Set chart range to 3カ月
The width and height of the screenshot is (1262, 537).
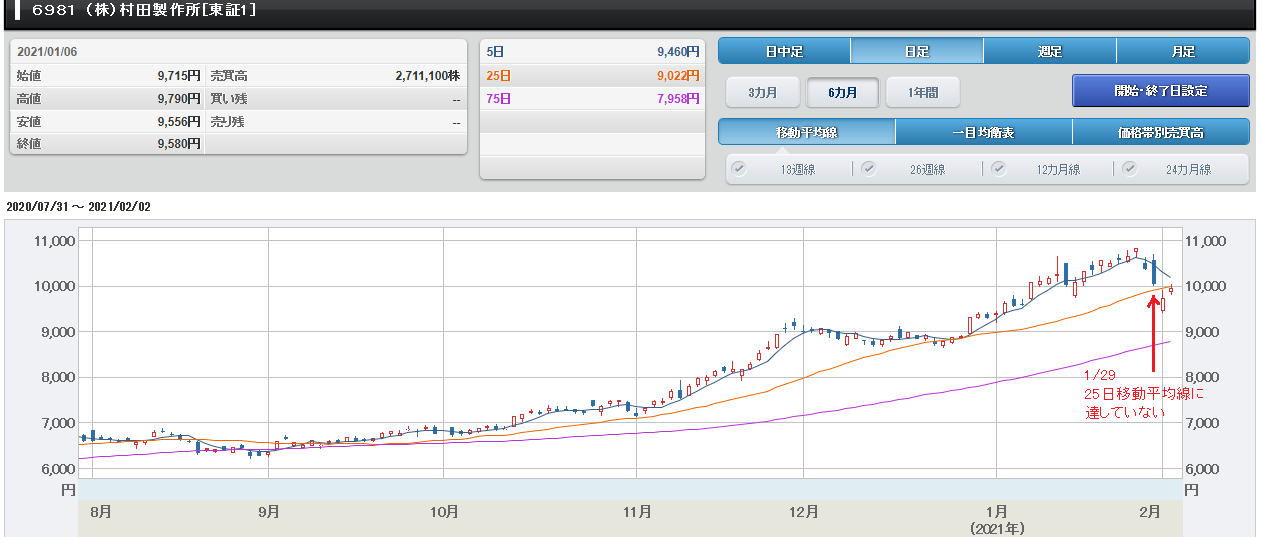tap(764, 92)
